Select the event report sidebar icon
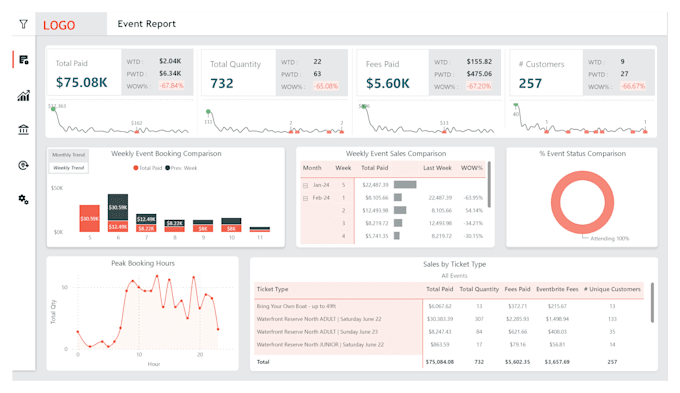Screen dimensions: 680x393 coord(23,60)
